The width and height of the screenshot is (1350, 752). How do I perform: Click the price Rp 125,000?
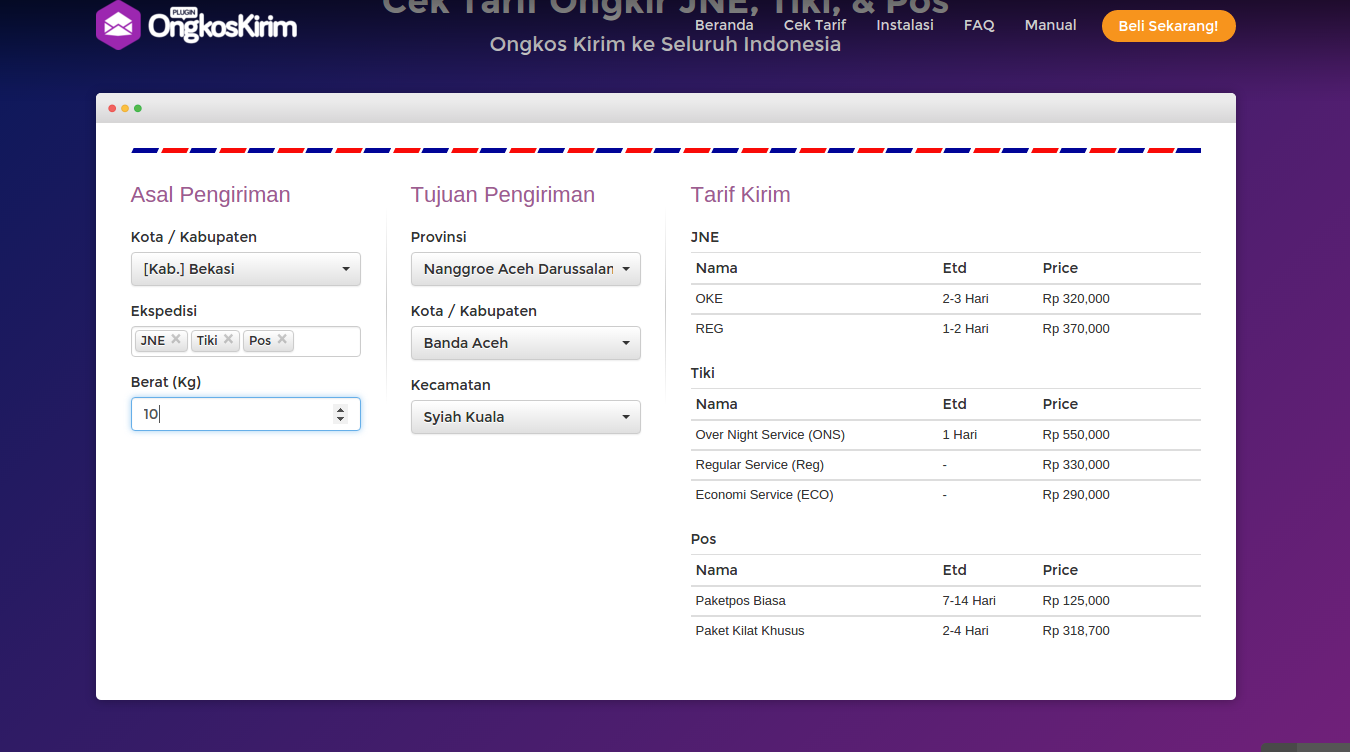1076,601
